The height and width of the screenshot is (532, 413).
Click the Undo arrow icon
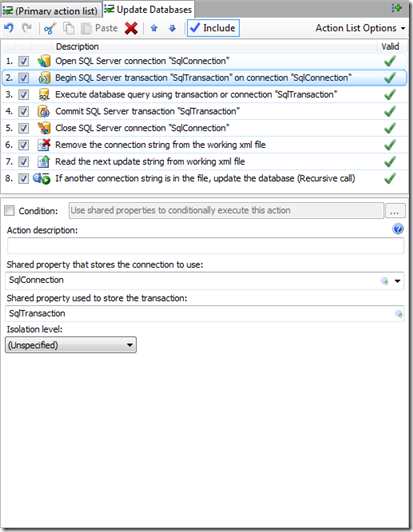8,28
